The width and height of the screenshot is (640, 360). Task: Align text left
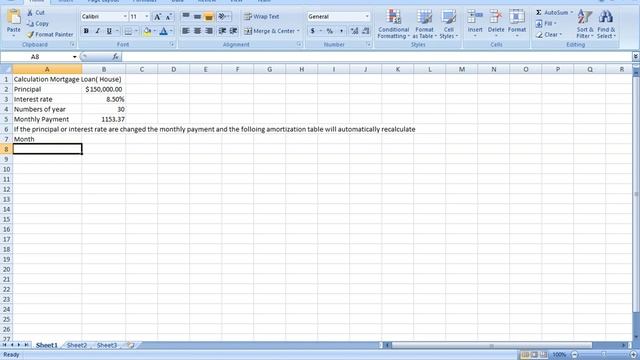(186, 31)
